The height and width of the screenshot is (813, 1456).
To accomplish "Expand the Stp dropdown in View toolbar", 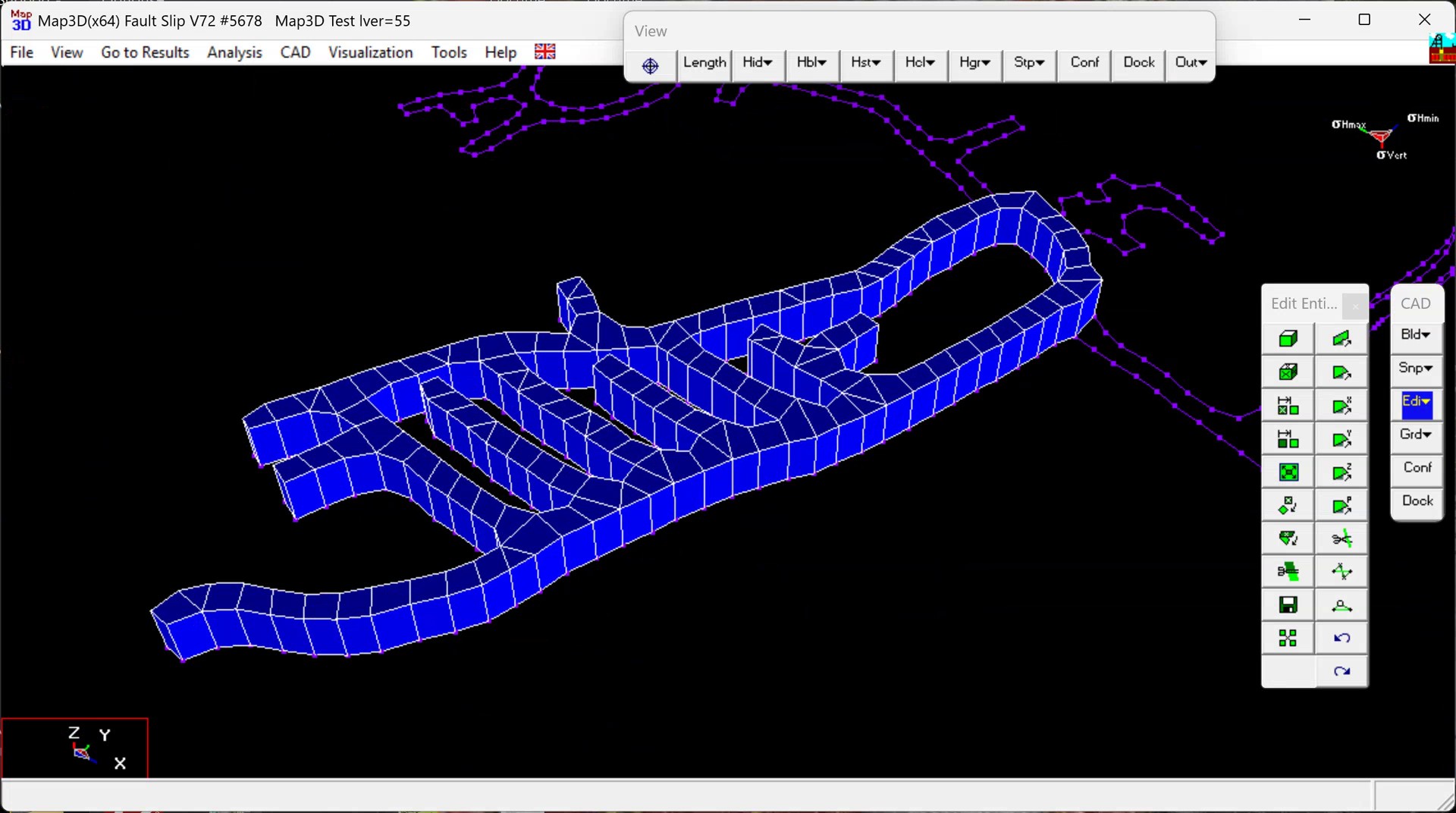I will [1028, 63].
